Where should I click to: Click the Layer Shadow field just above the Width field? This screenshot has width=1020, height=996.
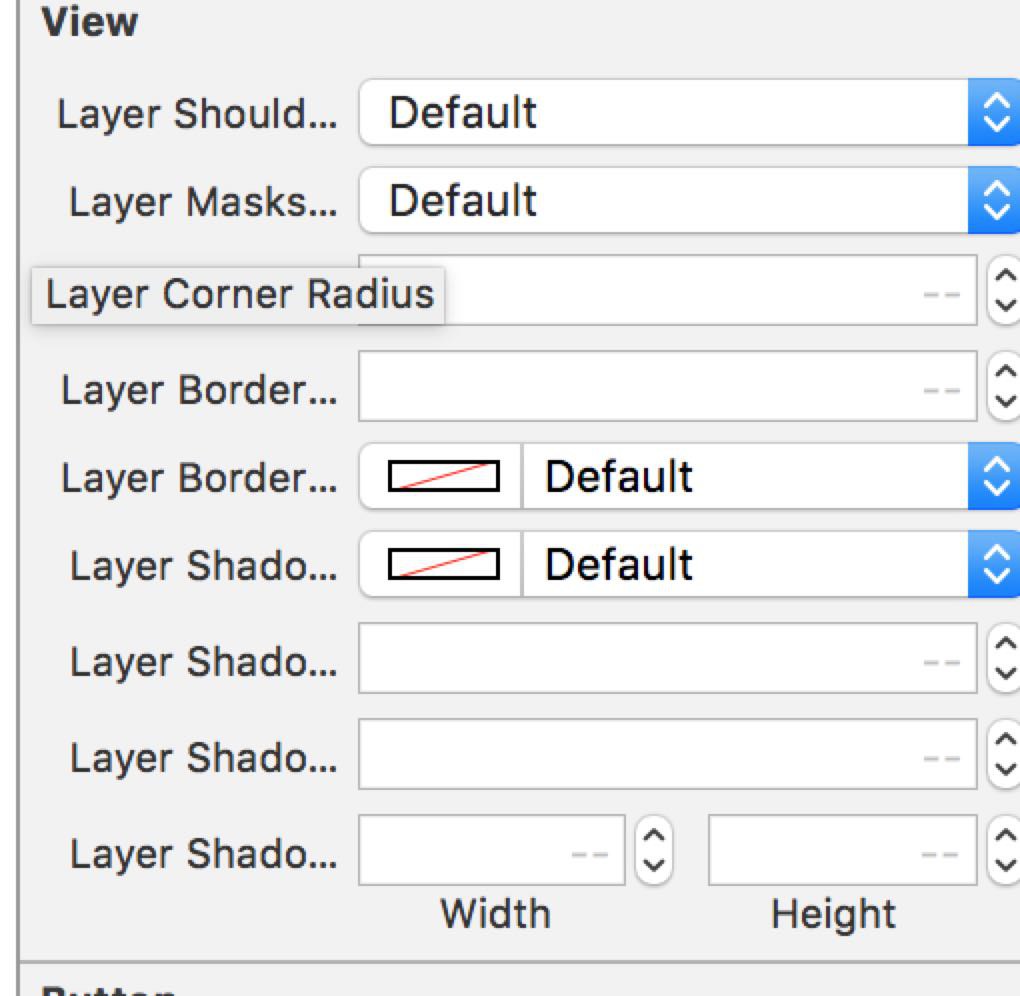pos(667,754)
